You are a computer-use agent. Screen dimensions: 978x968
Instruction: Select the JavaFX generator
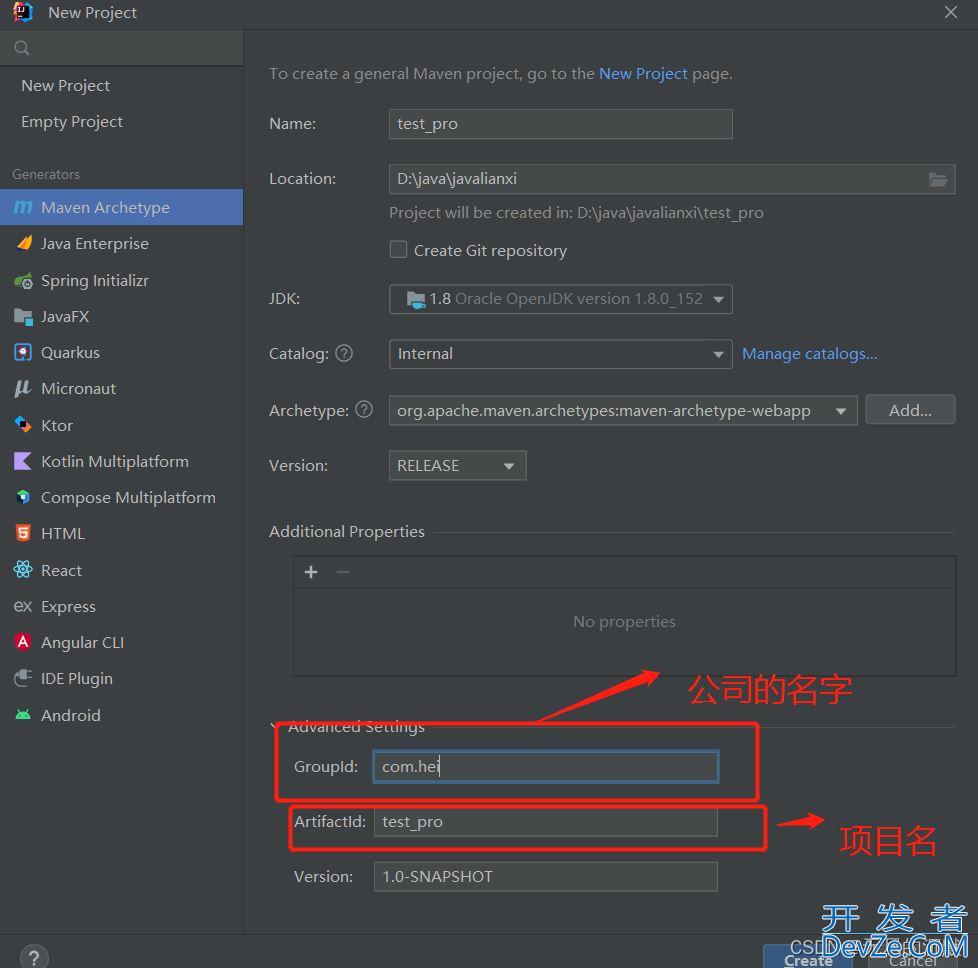point(122,317)
